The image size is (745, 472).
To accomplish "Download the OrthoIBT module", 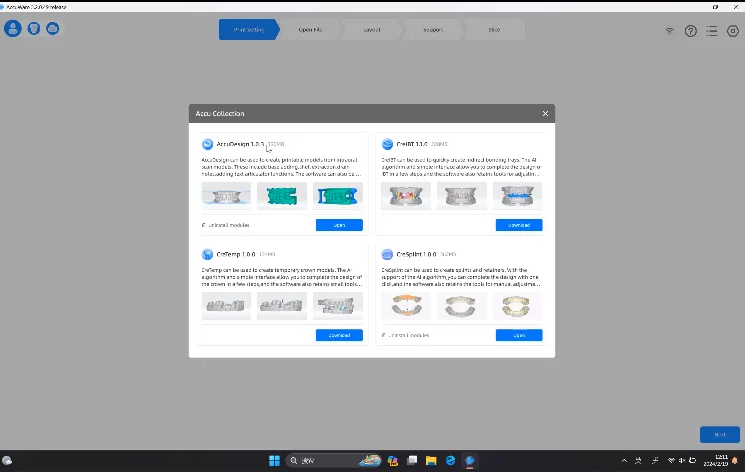I will pos(518,225).
